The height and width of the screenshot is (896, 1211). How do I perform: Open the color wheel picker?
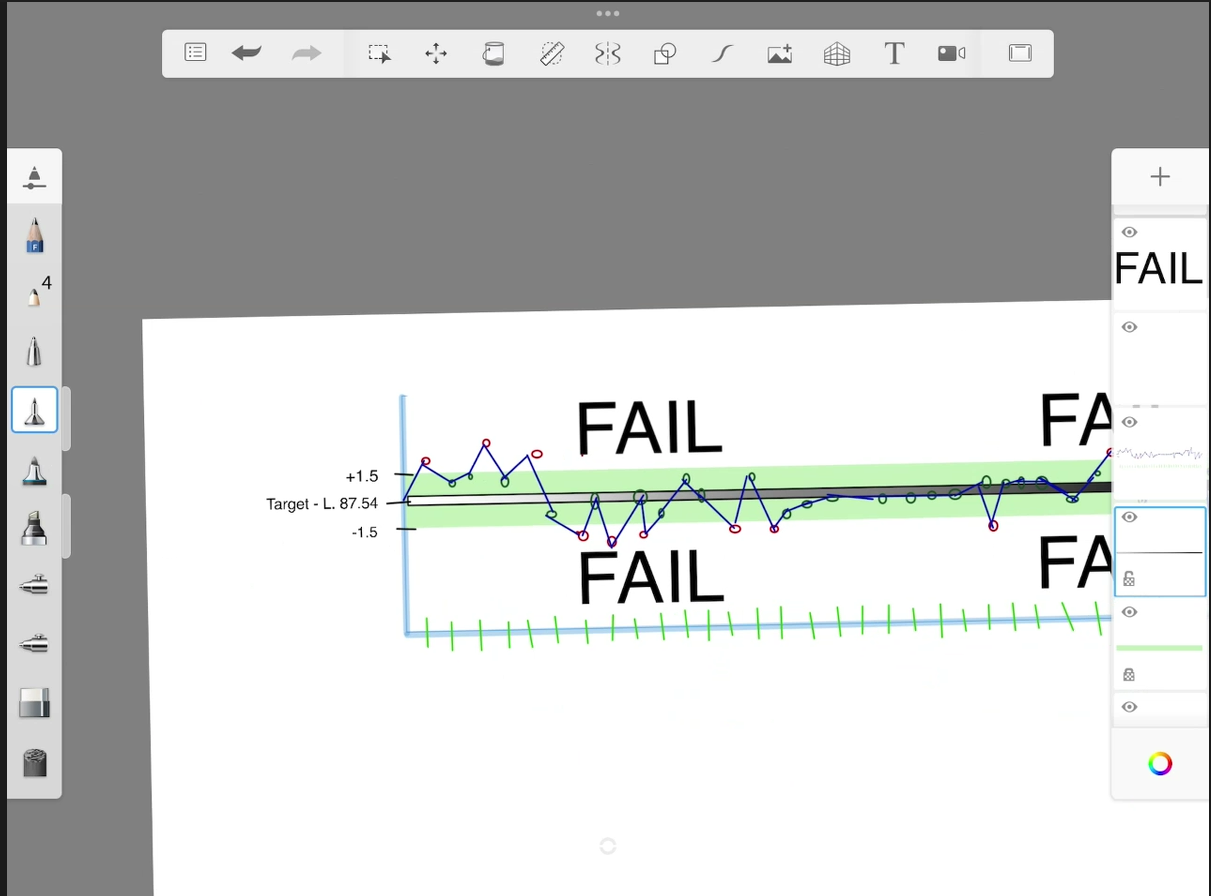click(1160, 764)
